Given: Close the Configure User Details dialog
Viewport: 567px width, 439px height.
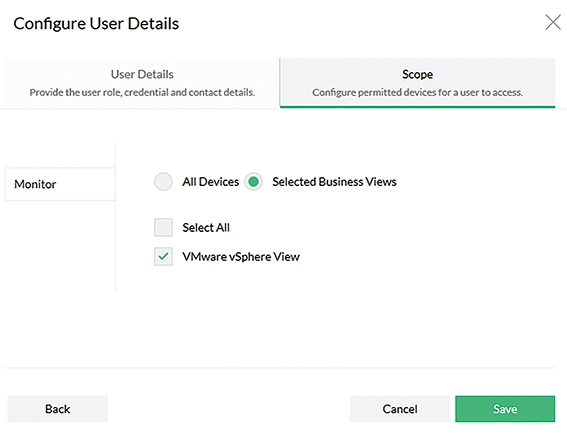Looking at the screenshot, I should (553, 22).
